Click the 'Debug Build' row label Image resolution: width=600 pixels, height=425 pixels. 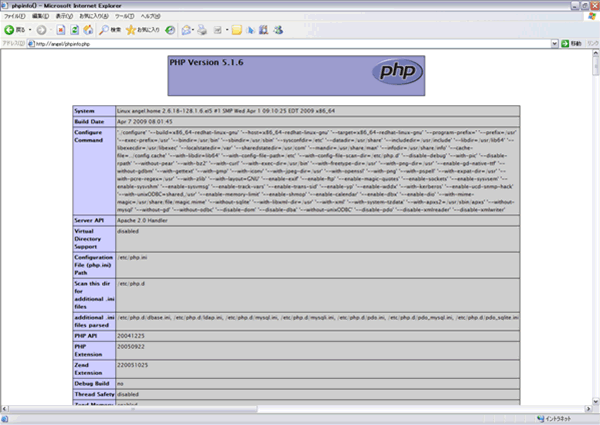[92, 383]
